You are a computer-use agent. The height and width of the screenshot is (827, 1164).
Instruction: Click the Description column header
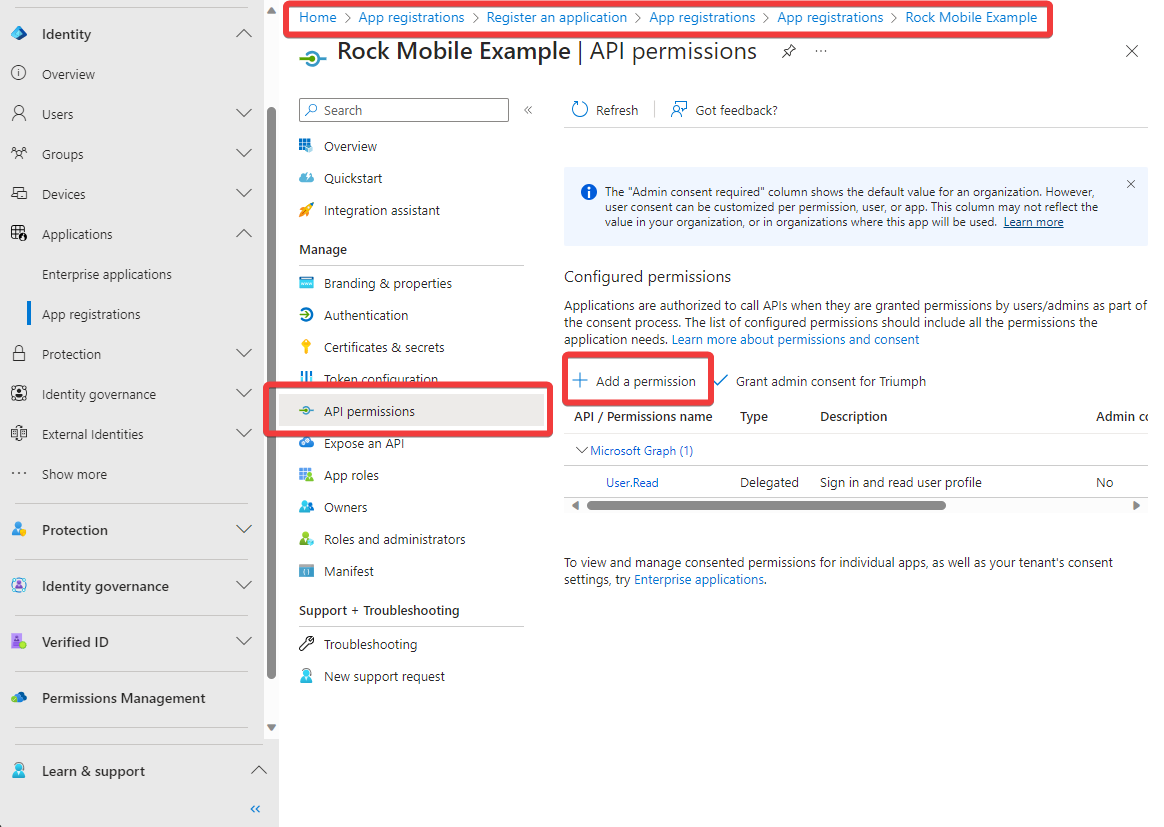854,416
